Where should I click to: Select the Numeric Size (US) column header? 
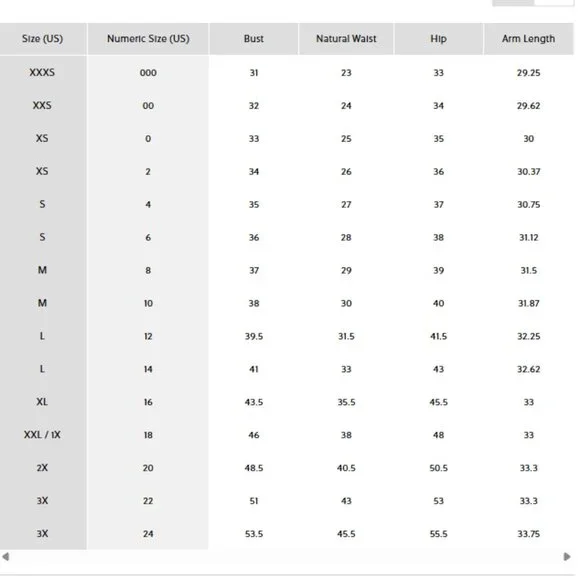click(148, 39)
